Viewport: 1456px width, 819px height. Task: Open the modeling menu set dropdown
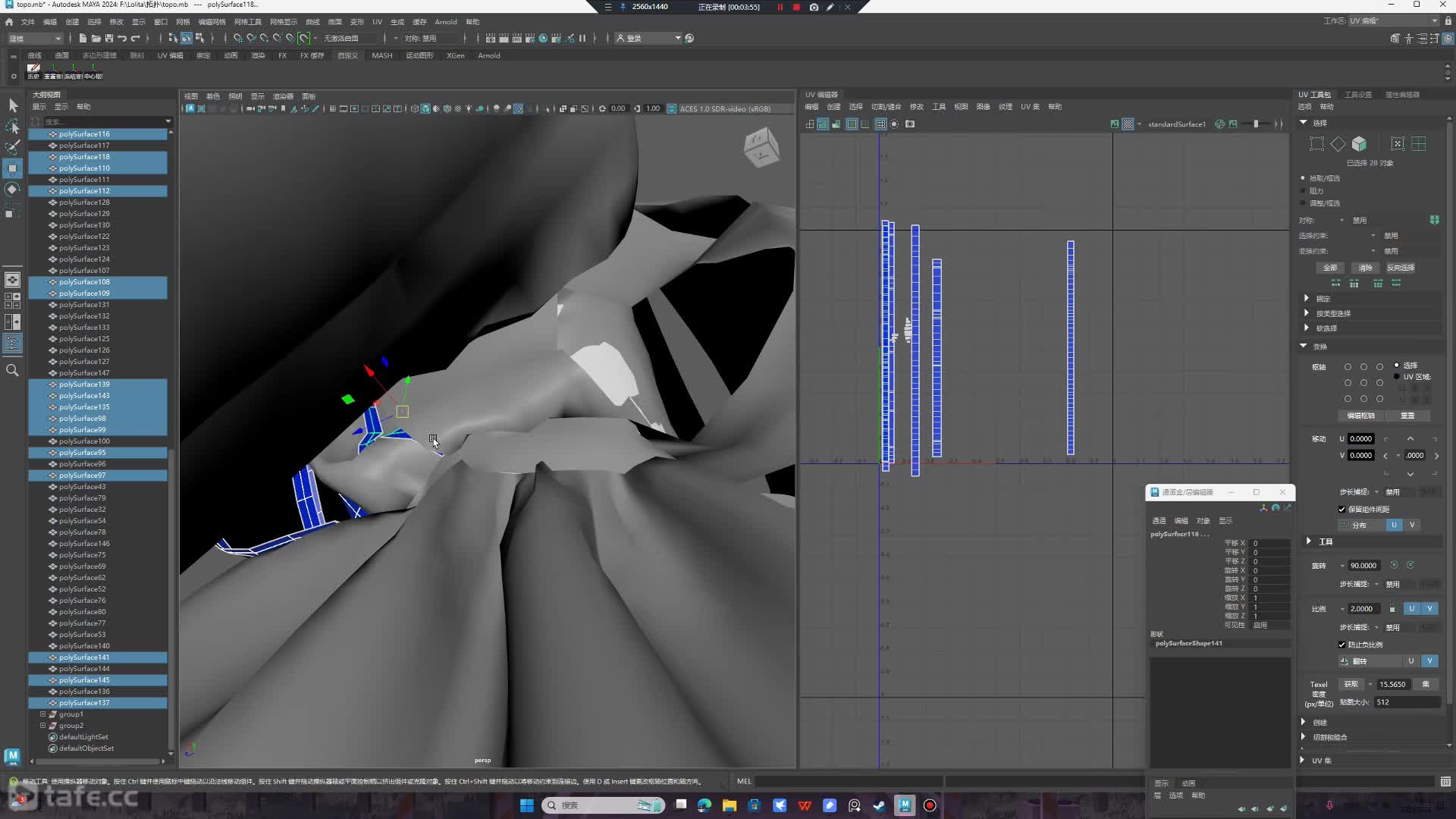click(34, 38)
